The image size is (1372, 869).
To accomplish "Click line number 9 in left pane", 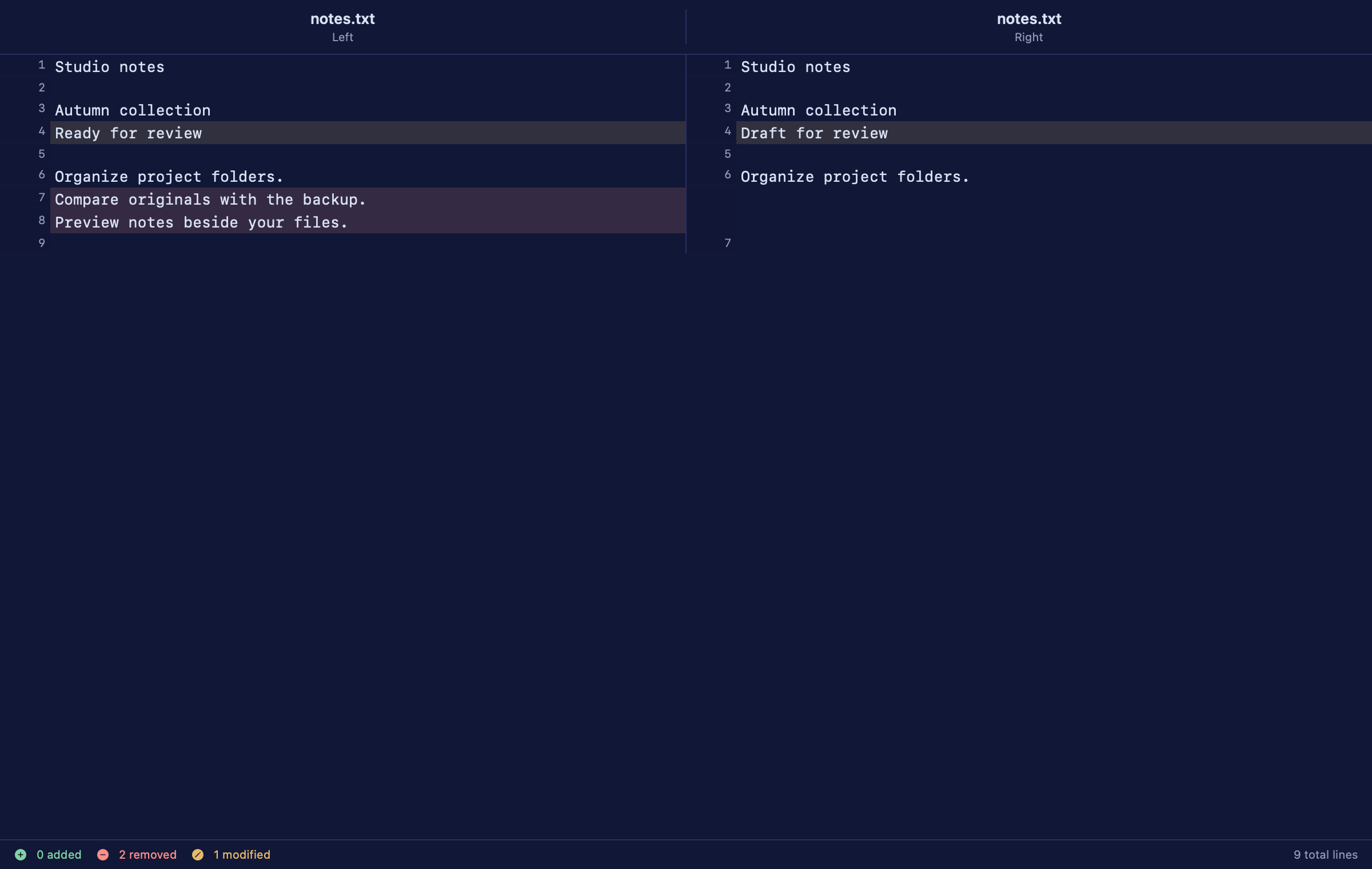I will click(x=42, y=243).
